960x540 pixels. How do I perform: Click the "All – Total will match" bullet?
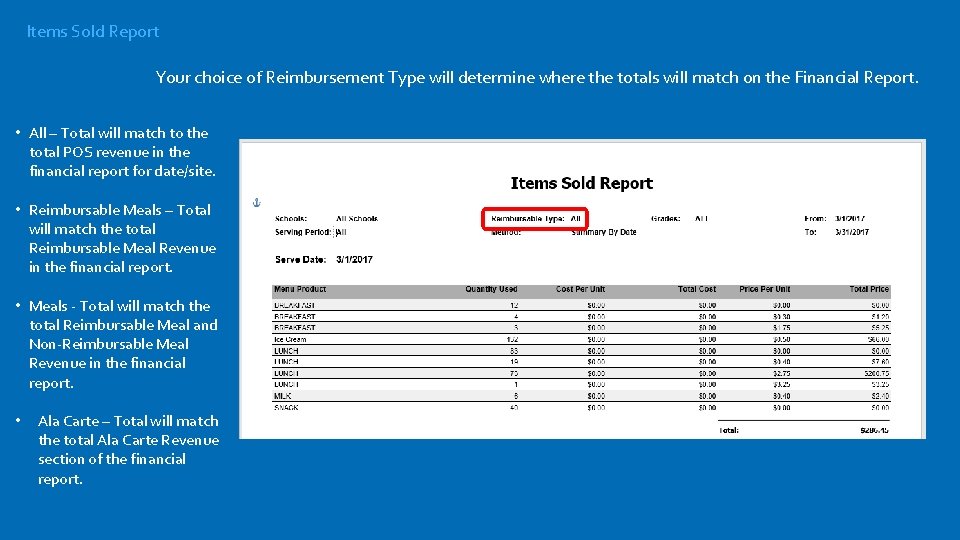point(122,152)
